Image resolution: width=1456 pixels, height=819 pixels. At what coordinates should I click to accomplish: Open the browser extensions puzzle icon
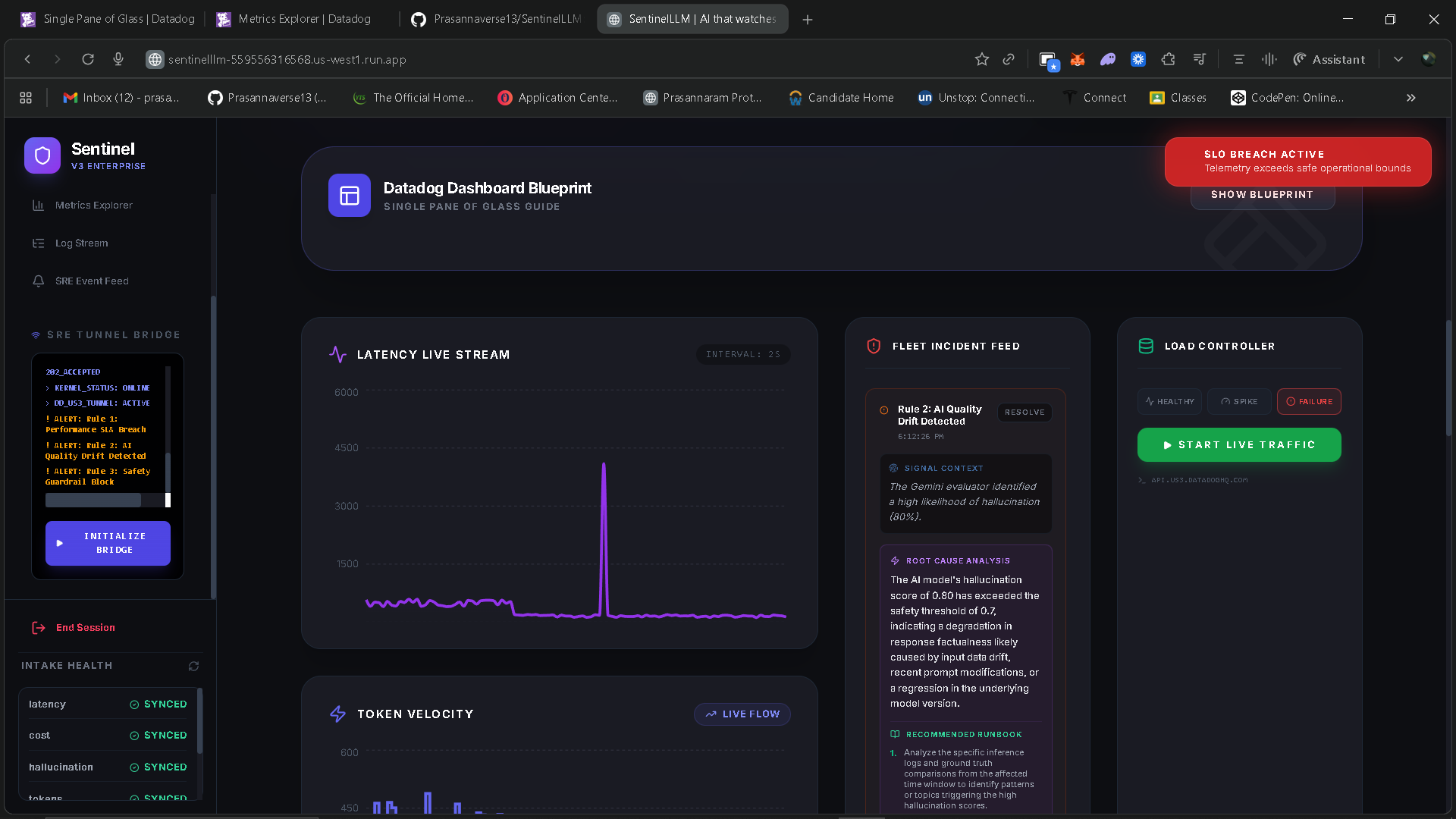click(1168, 59)
